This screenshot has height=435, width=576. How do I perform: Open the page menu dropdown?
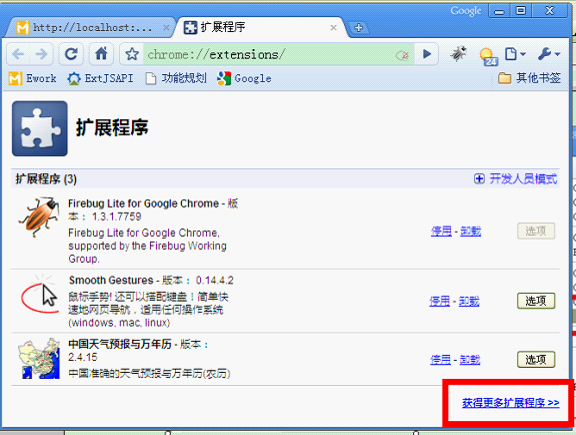(x=515, y=54)
